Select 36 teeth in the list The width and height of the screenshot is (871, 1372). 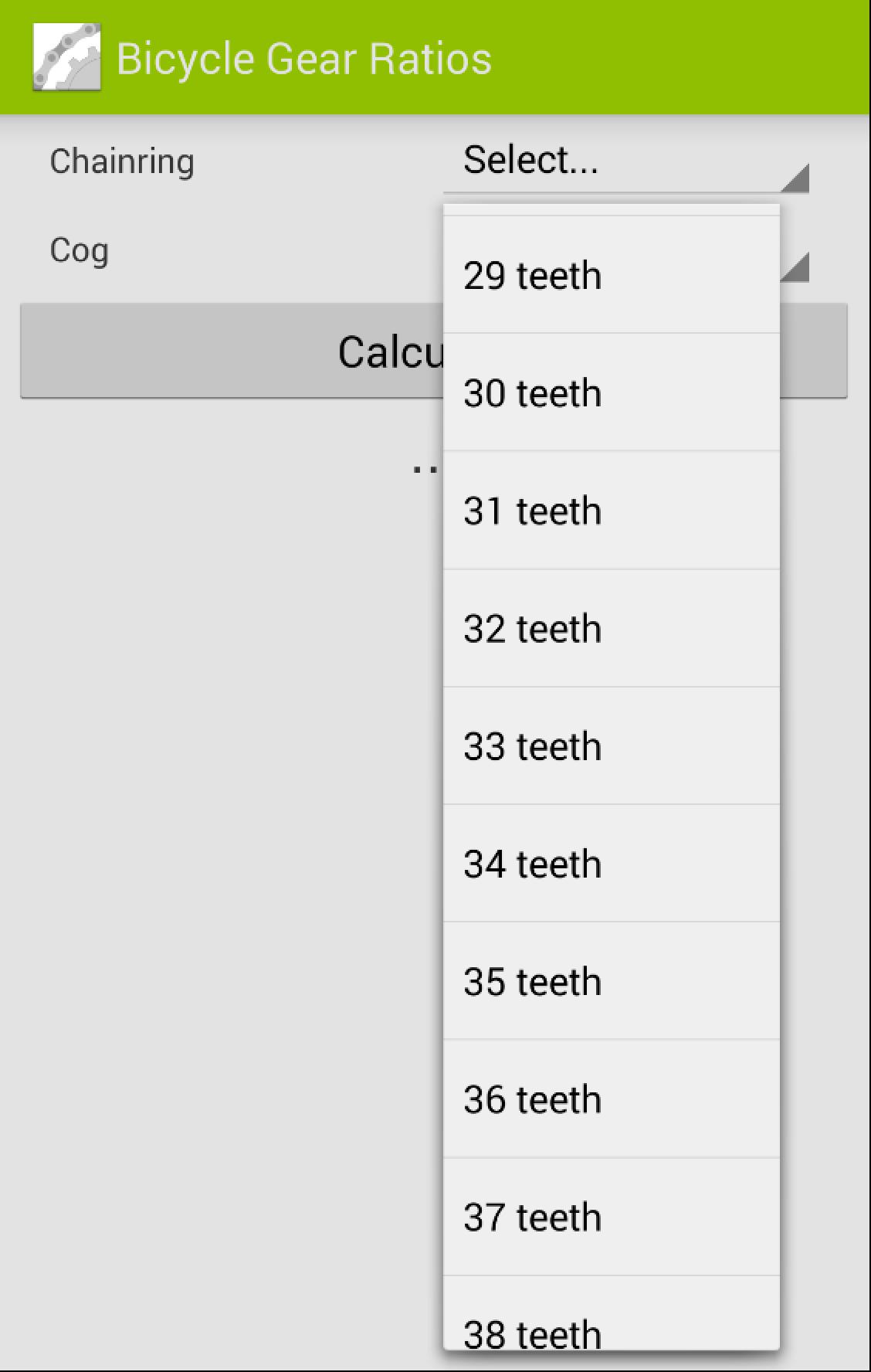(612, 1099)
